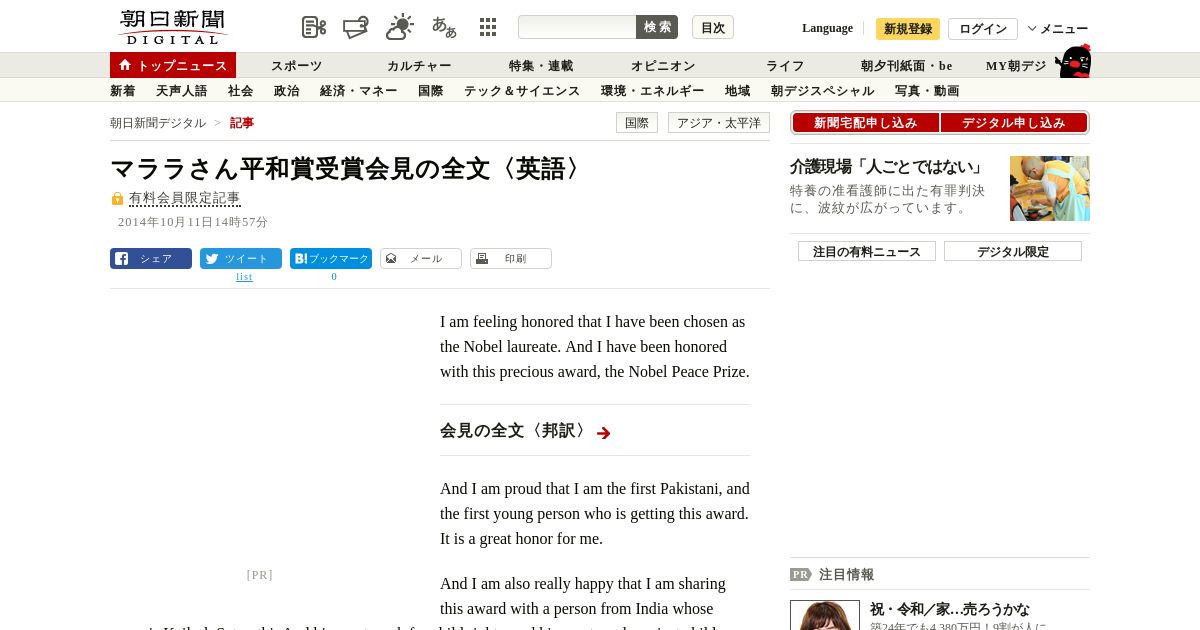Click the 国際 category tag above headline
Image resolution: width=1200 pixels, height=630 pixels.
(637, 123)
